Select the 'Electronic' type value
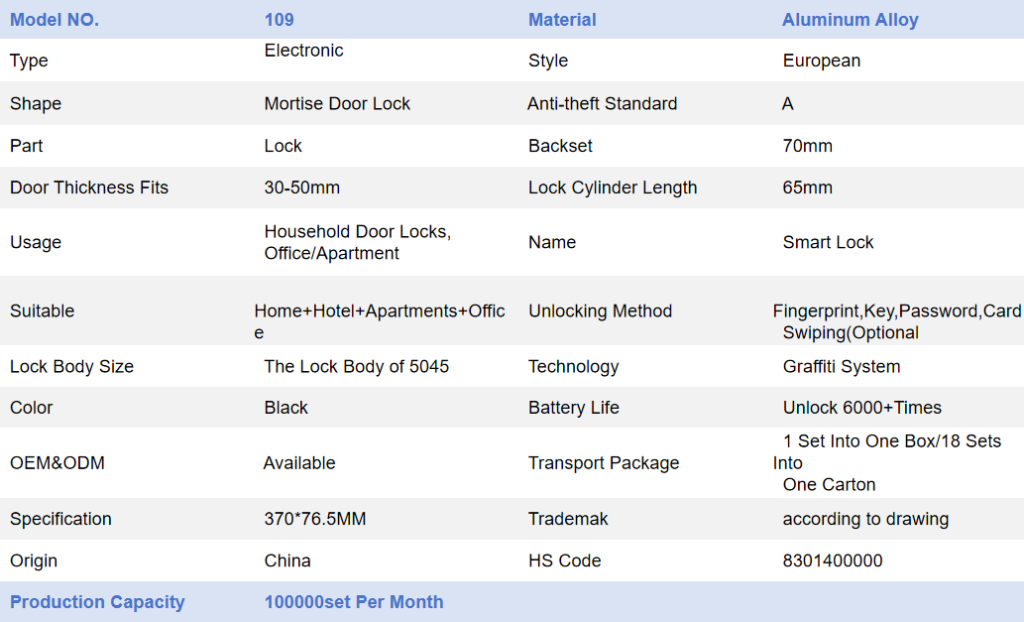 304,50
